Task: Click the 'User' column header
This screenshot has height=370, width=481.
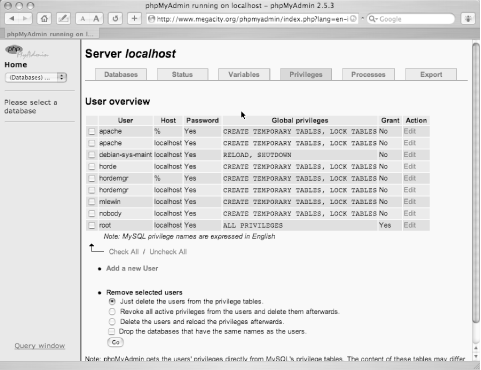Action: tap(125, 120)
